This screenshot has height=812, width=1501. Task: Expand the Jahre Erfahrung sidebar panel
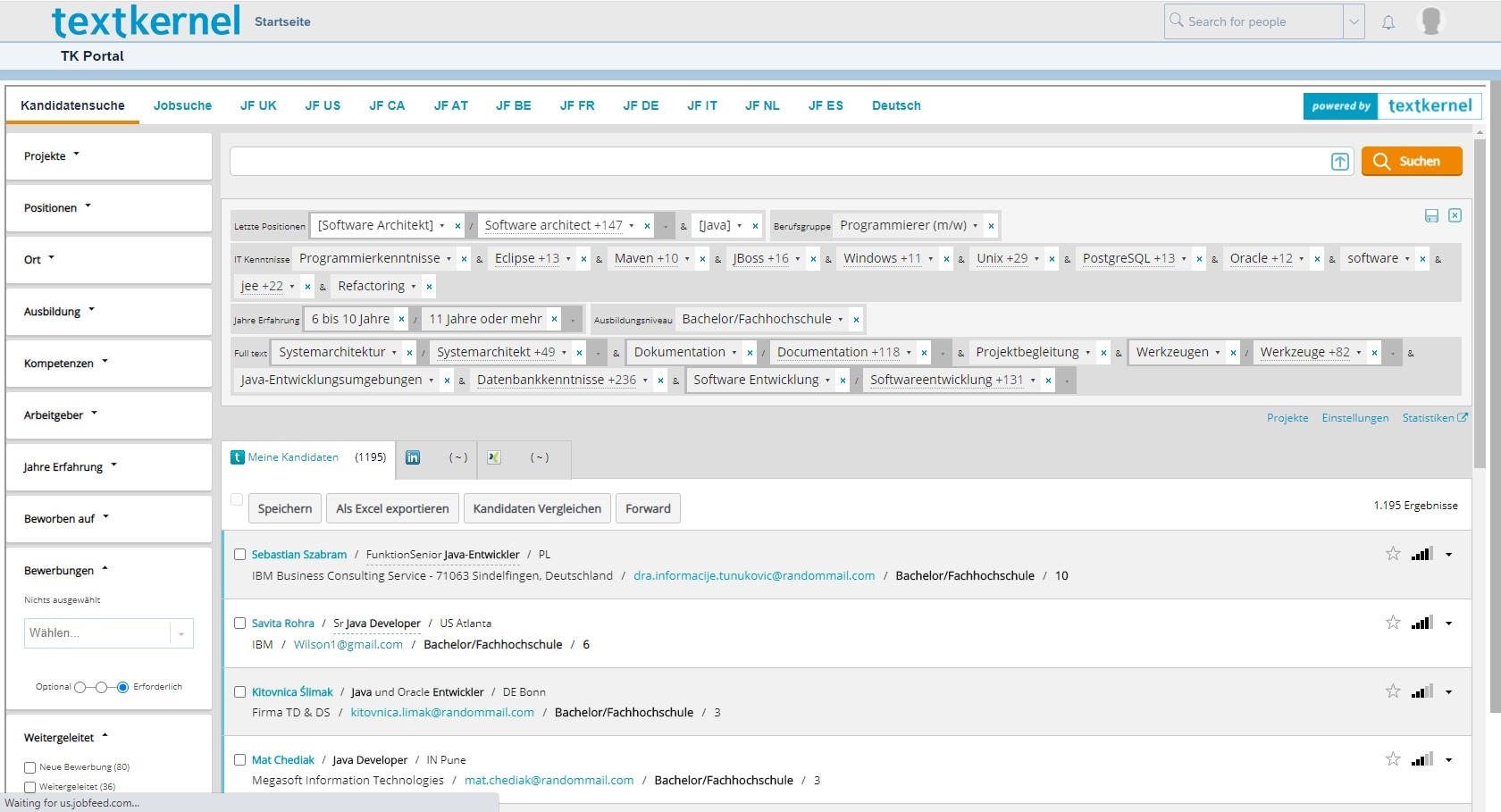tap(109, 467)
